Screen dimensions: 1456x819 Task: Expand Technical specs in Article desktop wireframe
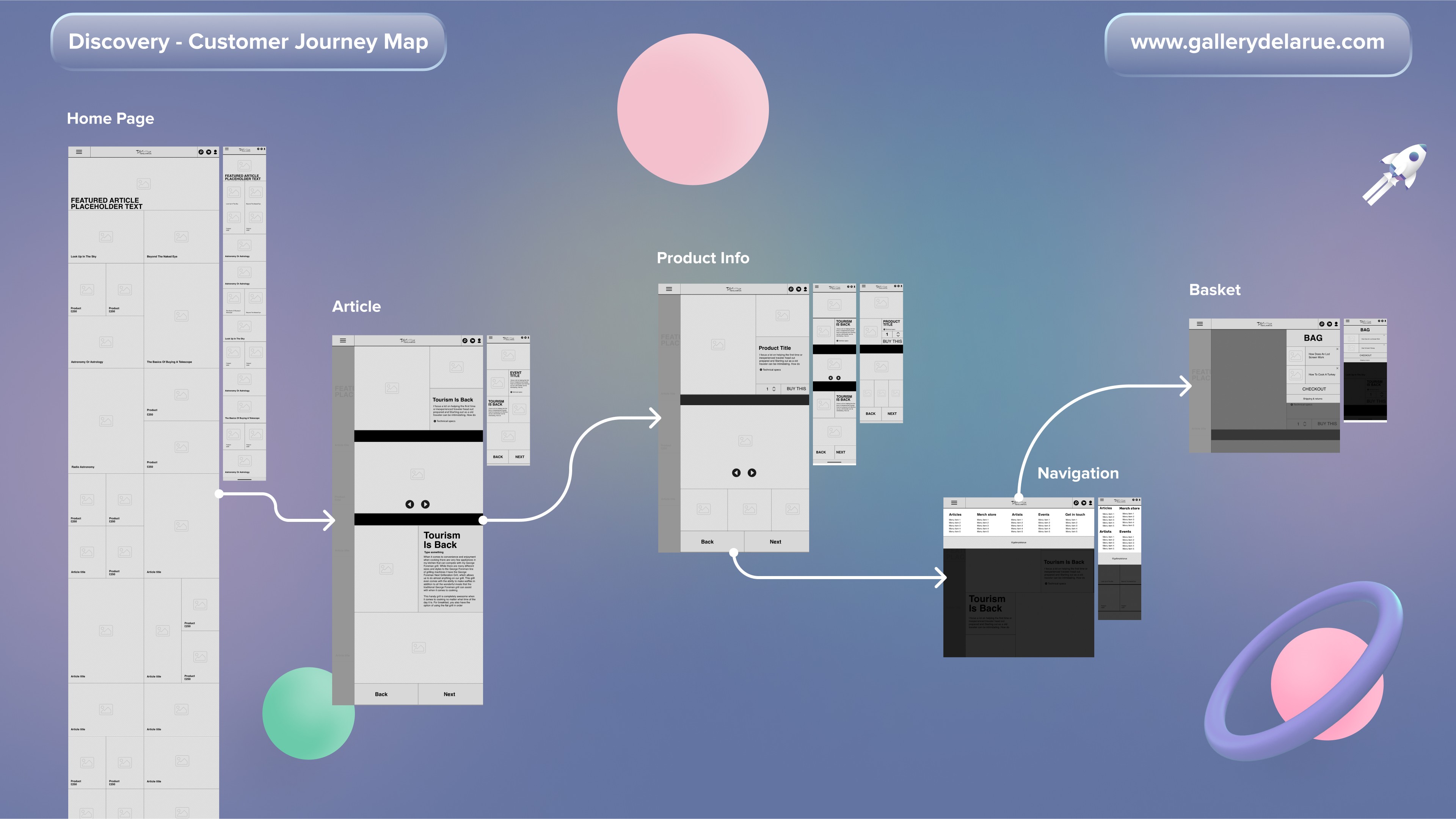(x=444, y=421)
